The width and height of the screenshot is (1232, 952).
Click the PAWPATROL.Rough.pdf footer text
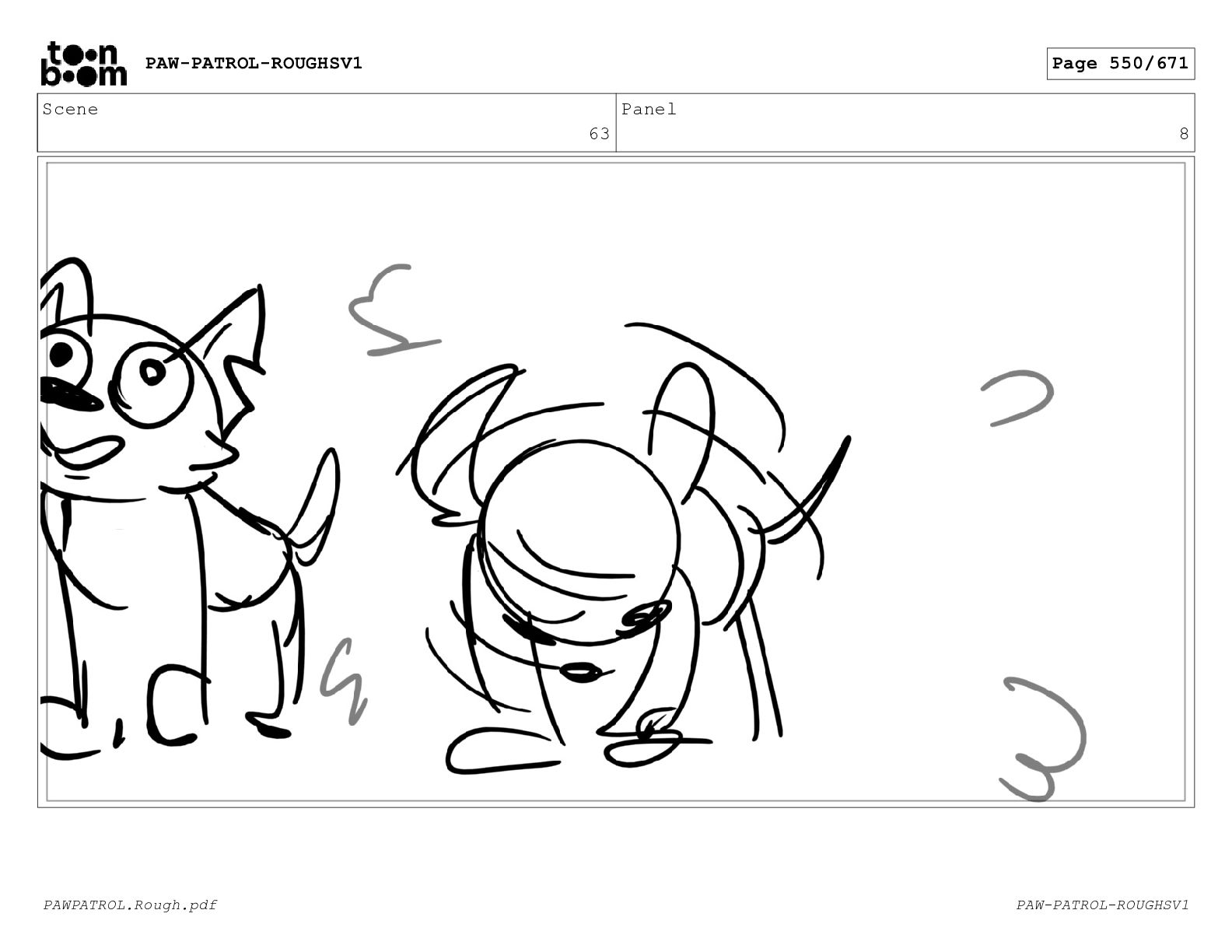pyautogui.click(x=130, y=905)
